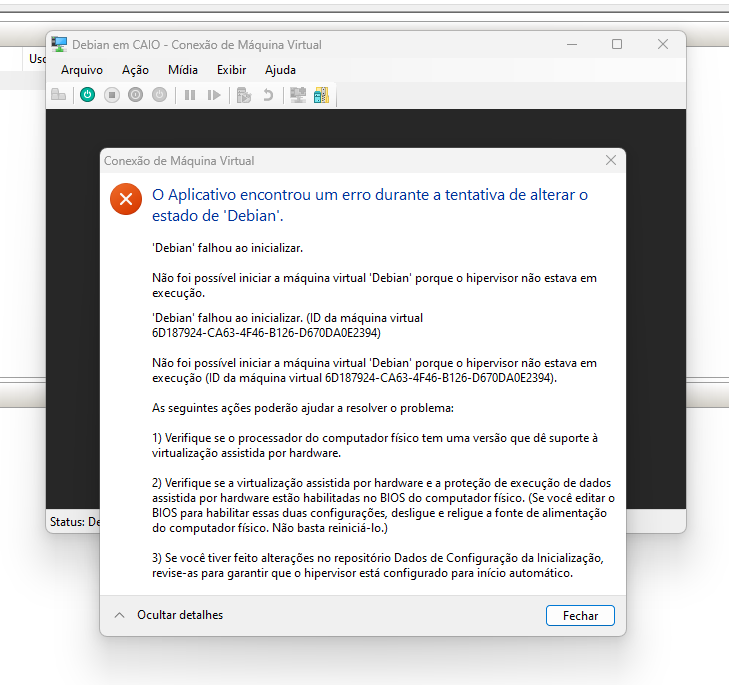
Task: Start the virtual machine with green power icon
Action: click(87, 95)
